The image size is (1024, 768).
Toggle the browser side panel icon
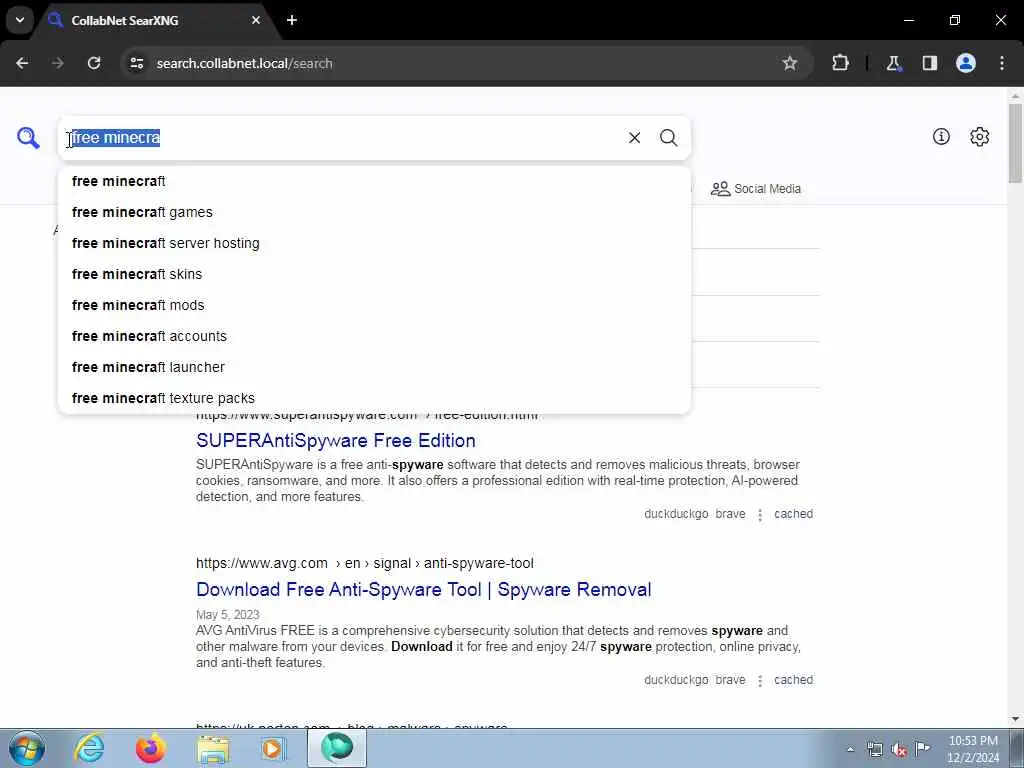pos(929,63)
